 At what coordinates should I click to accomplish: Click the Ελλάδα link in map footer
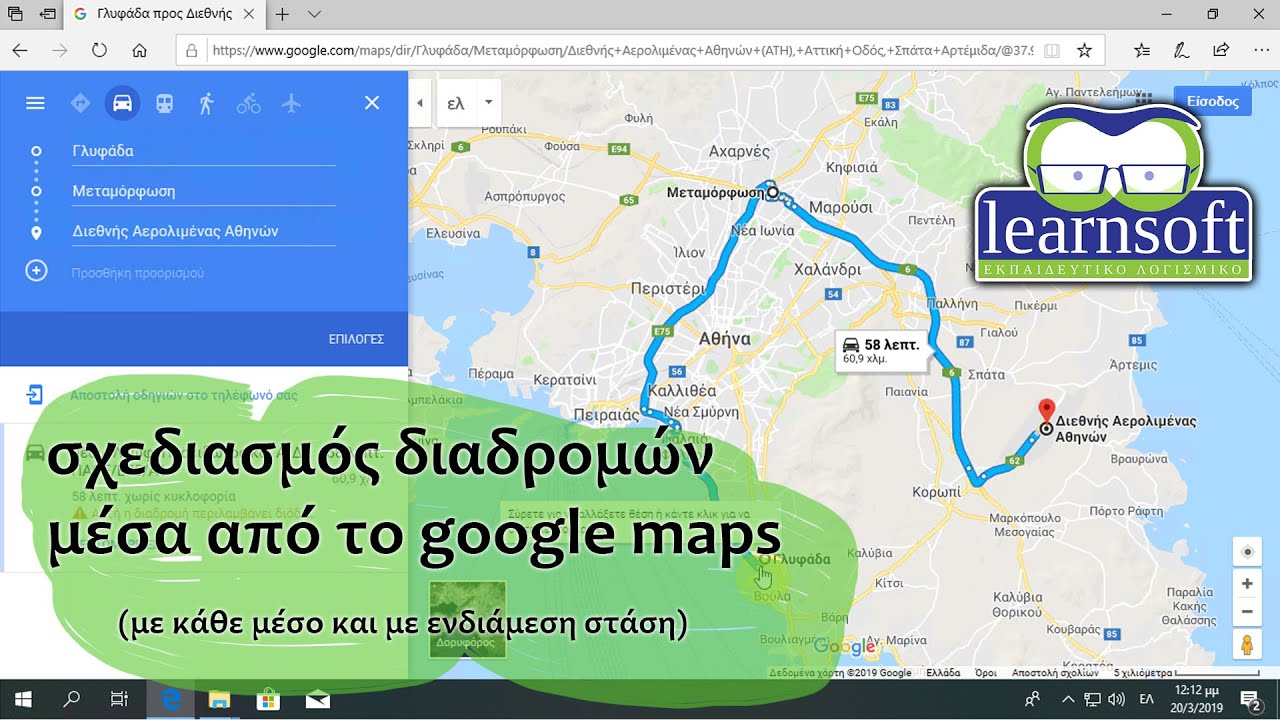tap(943, 673)
